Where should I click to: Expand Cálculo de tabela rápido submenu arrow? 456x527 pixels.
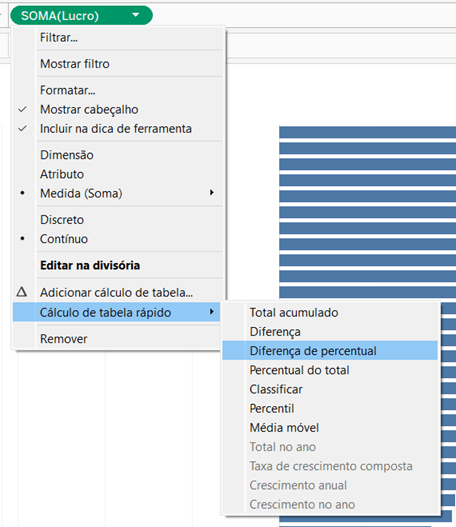[212, 312]
